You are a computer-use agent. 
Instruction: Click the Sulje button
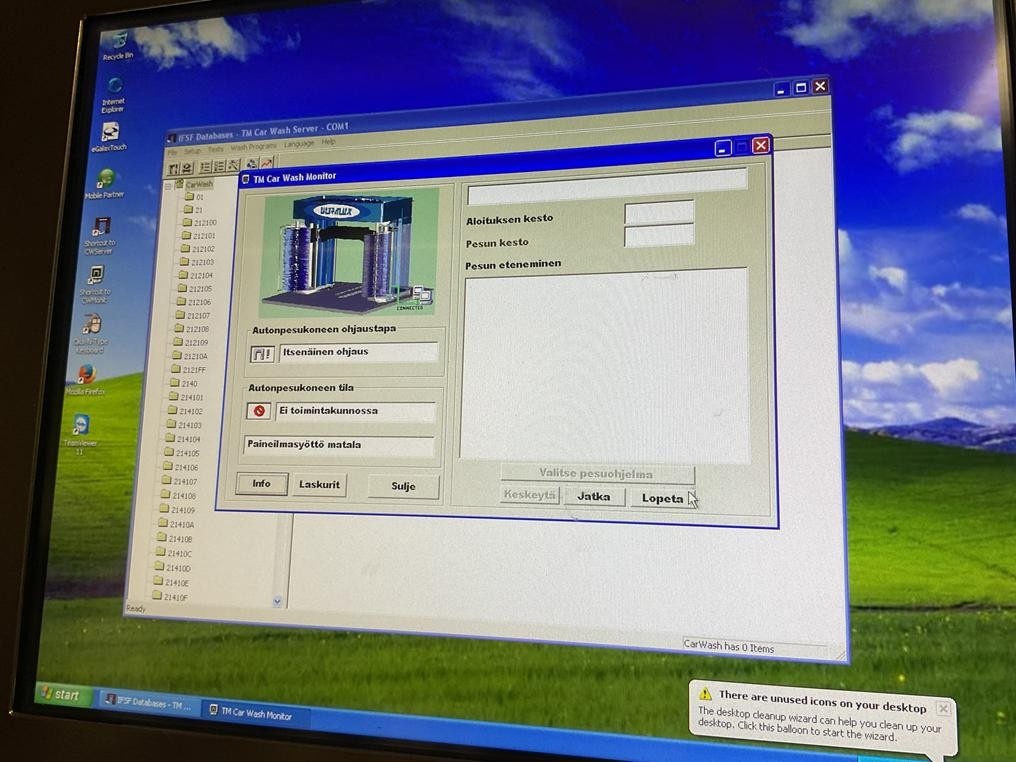403,487
